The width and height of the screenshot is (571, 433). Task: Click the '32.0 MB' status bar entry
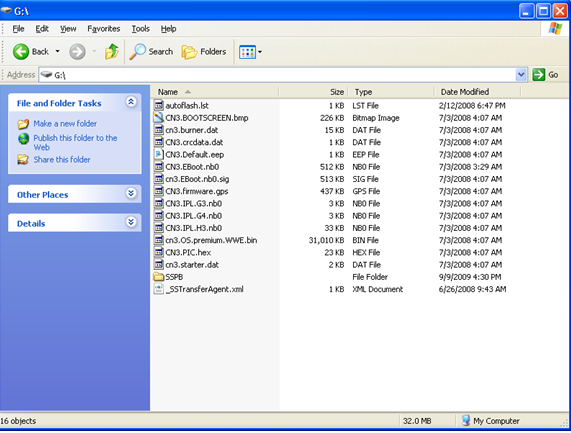(x=417, y=421)
